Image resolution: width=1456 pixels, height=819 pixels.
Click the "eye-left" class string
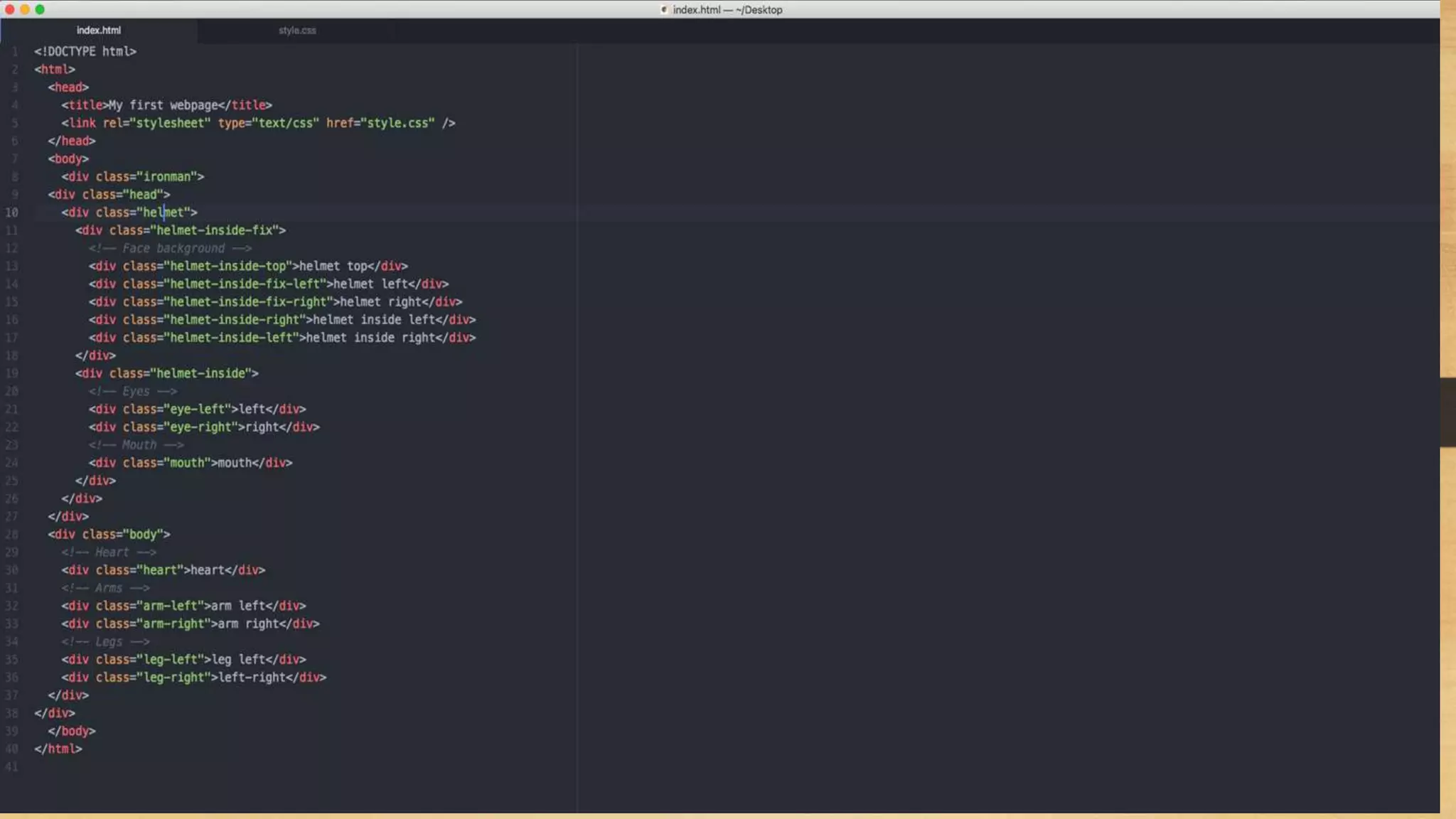click(x=198, y=409)
